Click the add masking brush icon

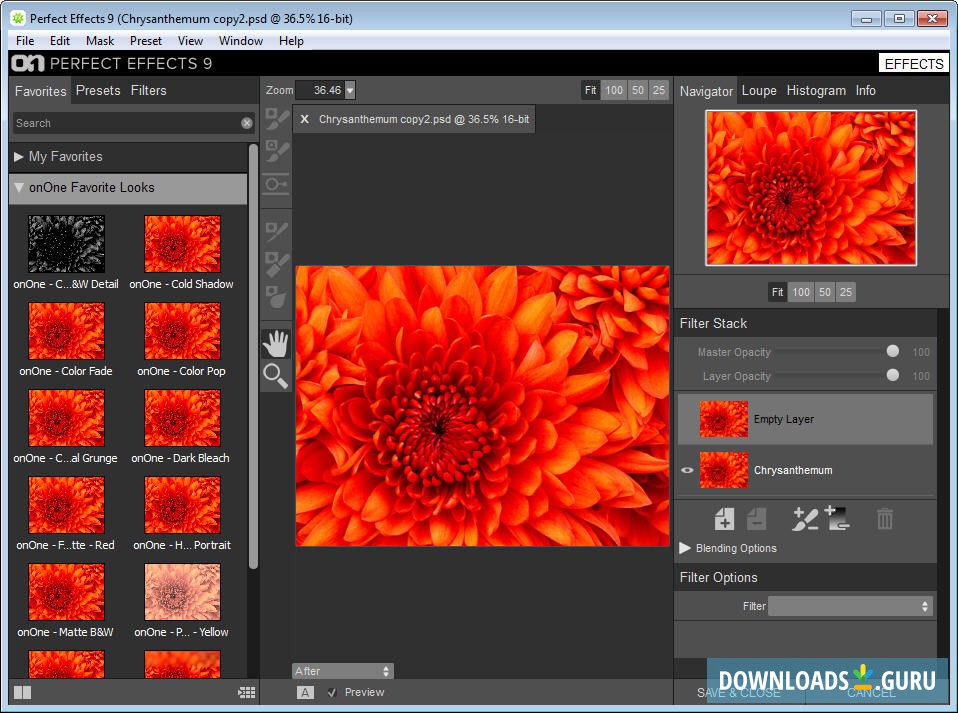point(804,519)
